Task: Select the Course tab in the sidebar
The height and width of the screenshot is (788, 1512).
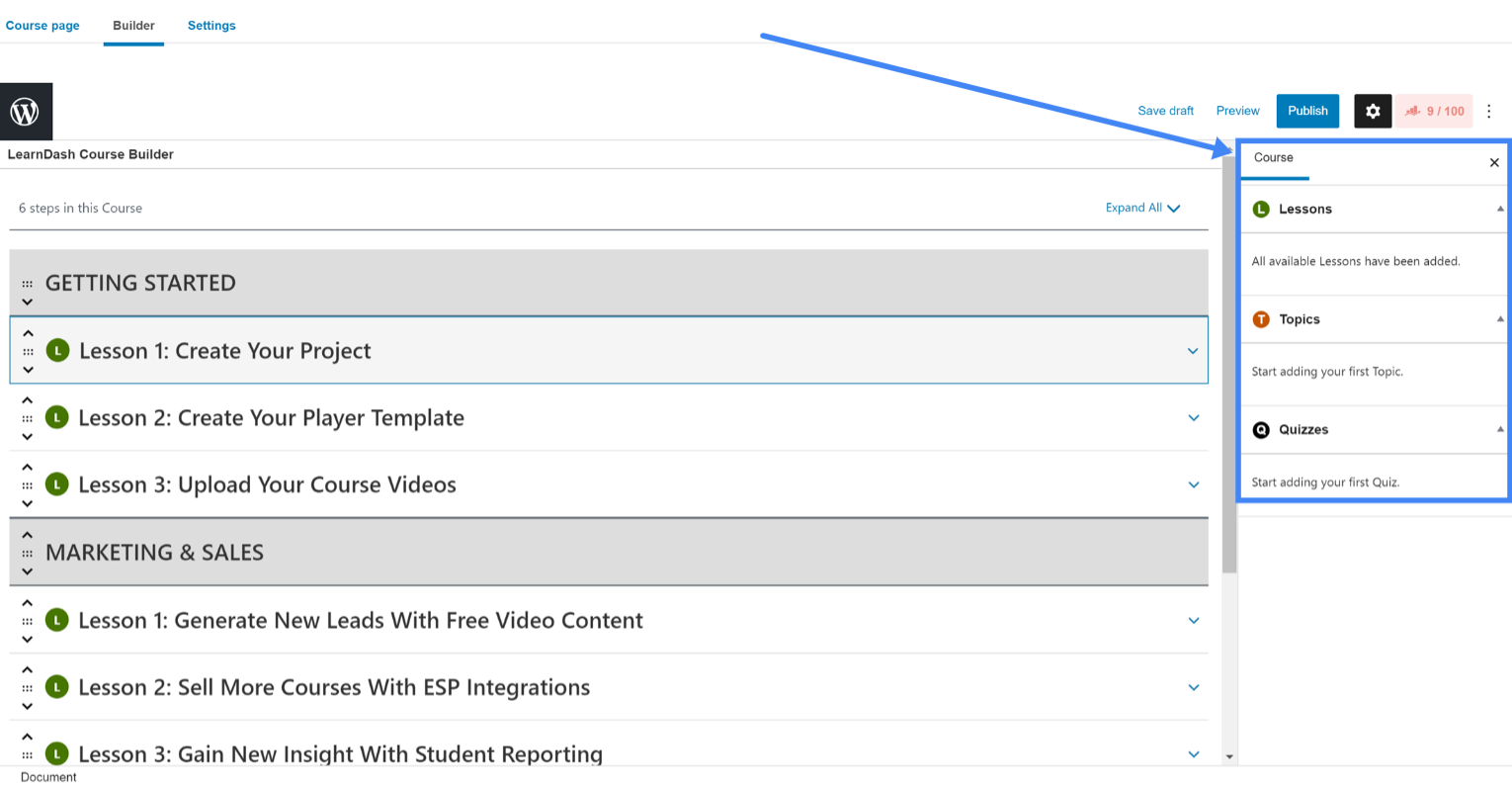Action: (x=1274, y=158)
